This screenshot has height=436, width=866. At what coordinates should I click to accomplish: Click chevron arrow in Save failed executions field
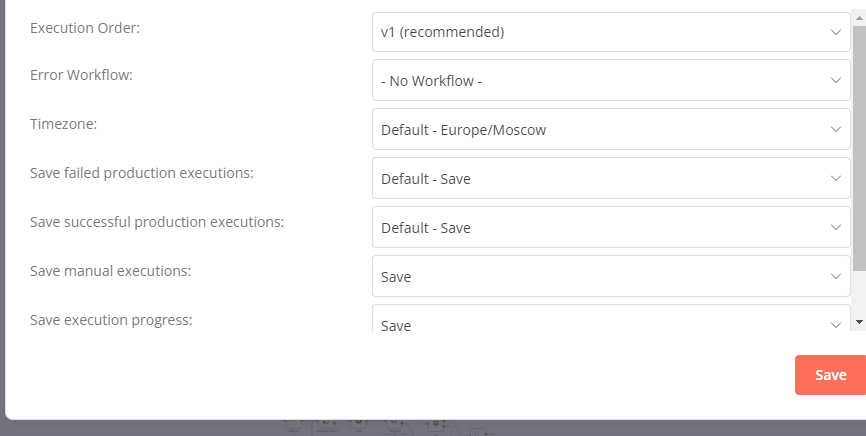836,178
